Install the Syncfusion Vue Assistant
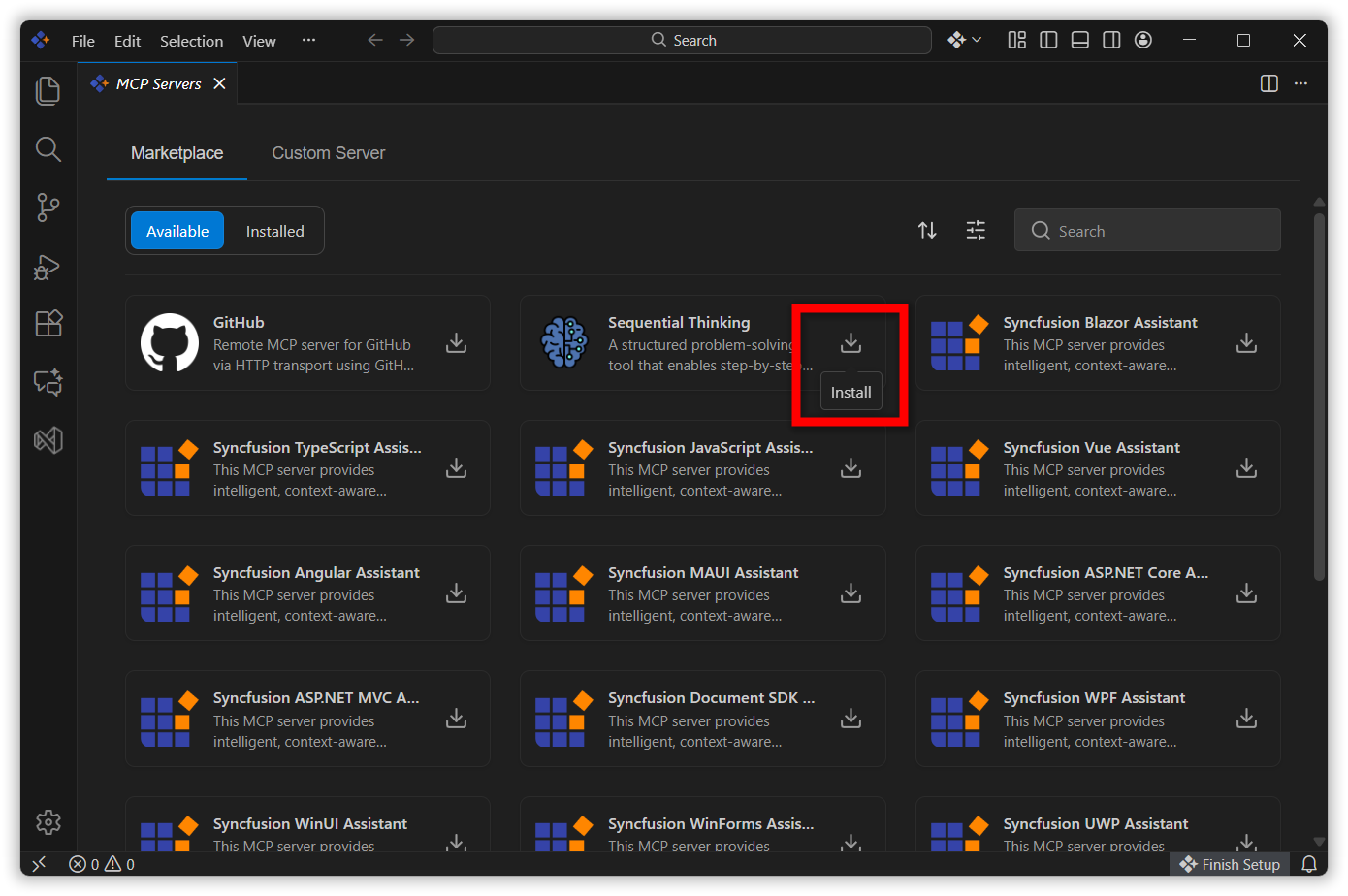Viewport: 1348px width, 896px height. tap(1246, 468)
